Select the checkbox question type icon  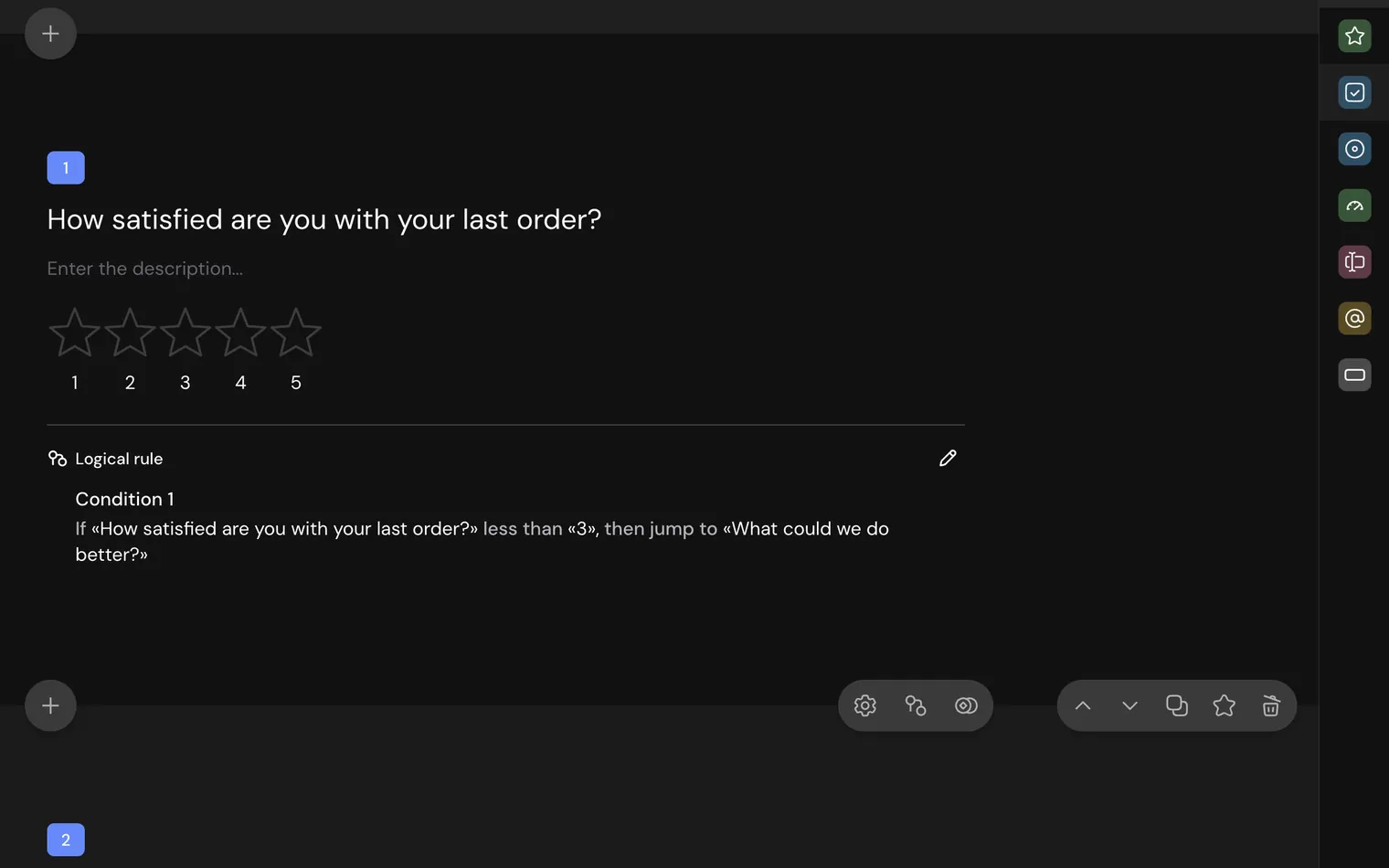click(x=1354, y=92)
